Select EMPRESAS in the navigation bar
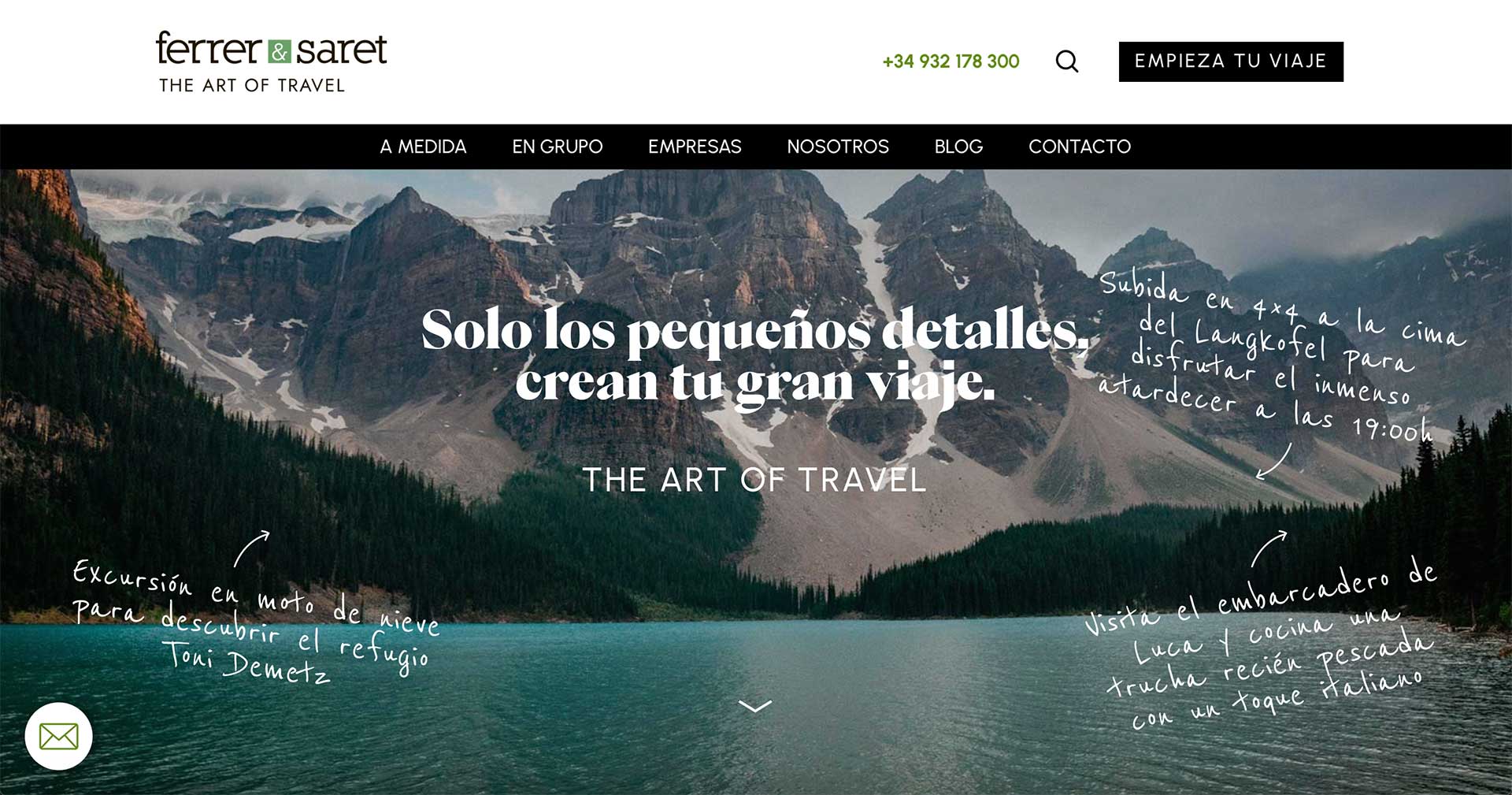This screenshot has height=795, width=1512. tap(695, 147)
